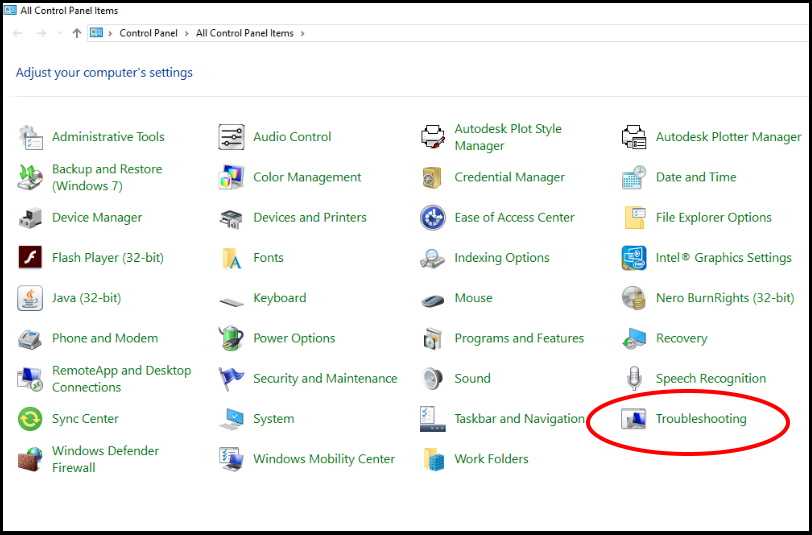Open the Indexing Options icon

[432, 258]
